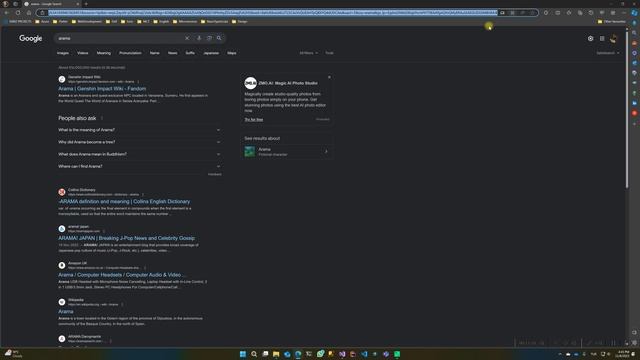Open Search by image camera icon
640x360 pixels.
[x=209, y=38]
